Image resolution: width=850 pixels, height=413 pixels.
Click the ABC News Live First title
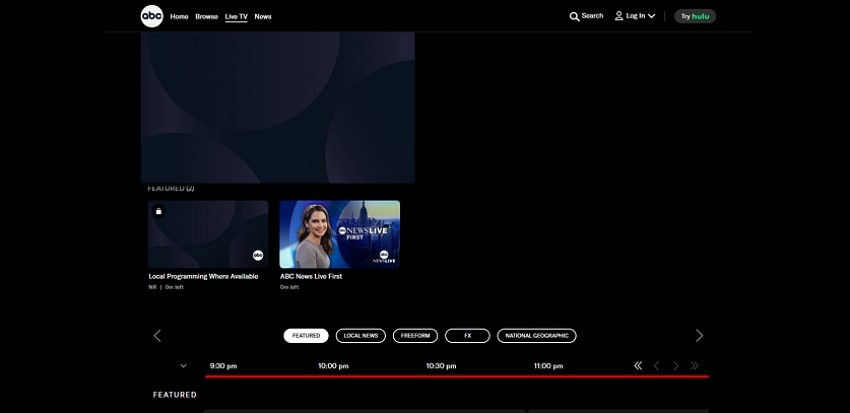coord(311,276)
